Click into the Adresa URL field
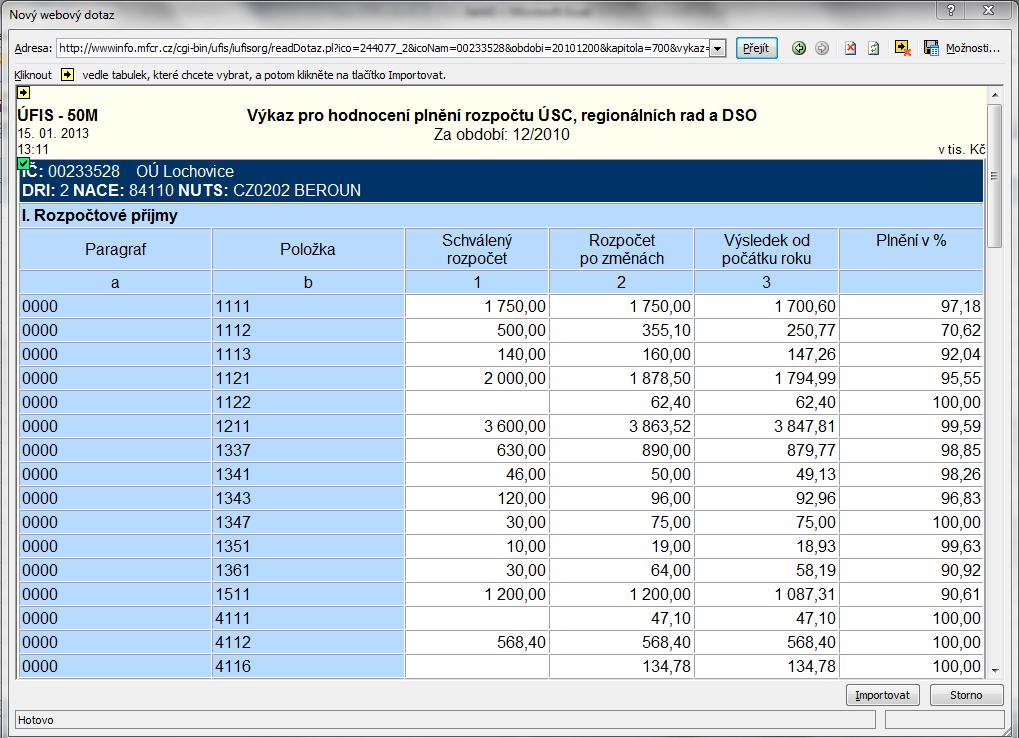The height and width of the screenshot is (738, 1019). (x=383, y=48)
